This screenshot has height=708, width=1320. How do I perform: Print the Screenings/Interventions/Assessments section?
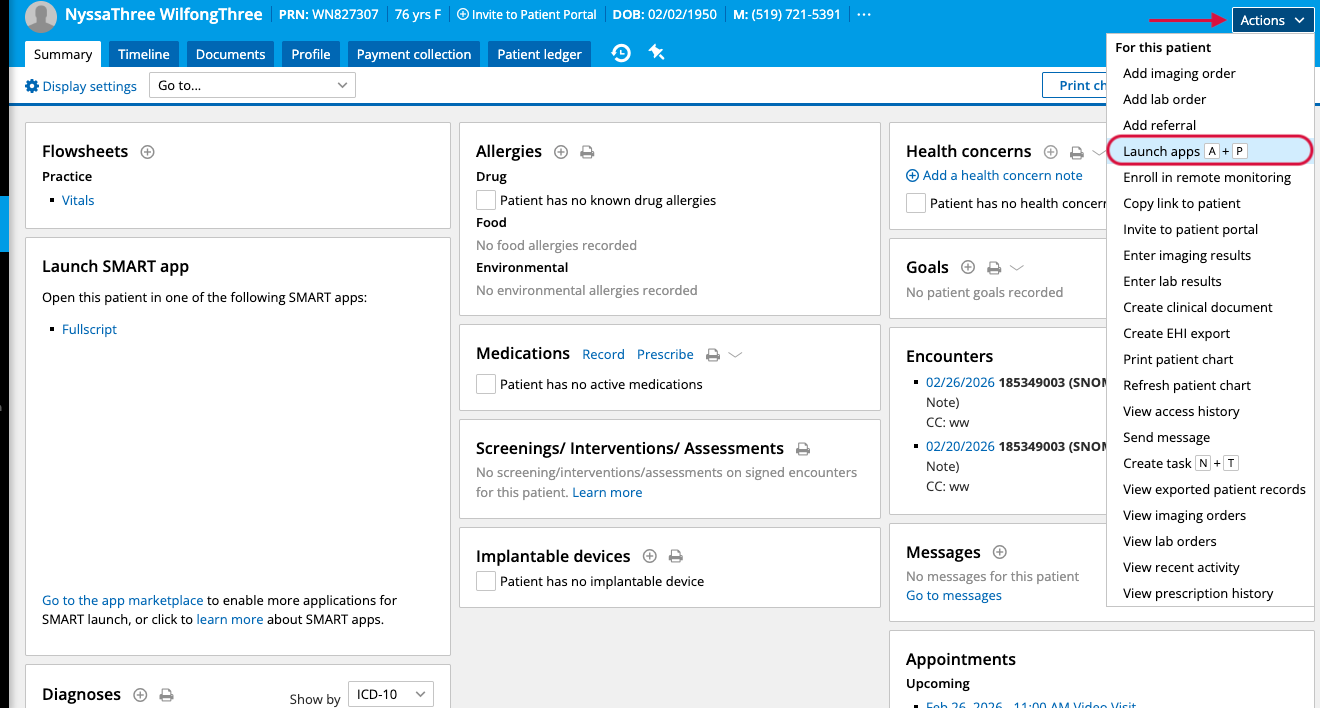pos(802,449)
